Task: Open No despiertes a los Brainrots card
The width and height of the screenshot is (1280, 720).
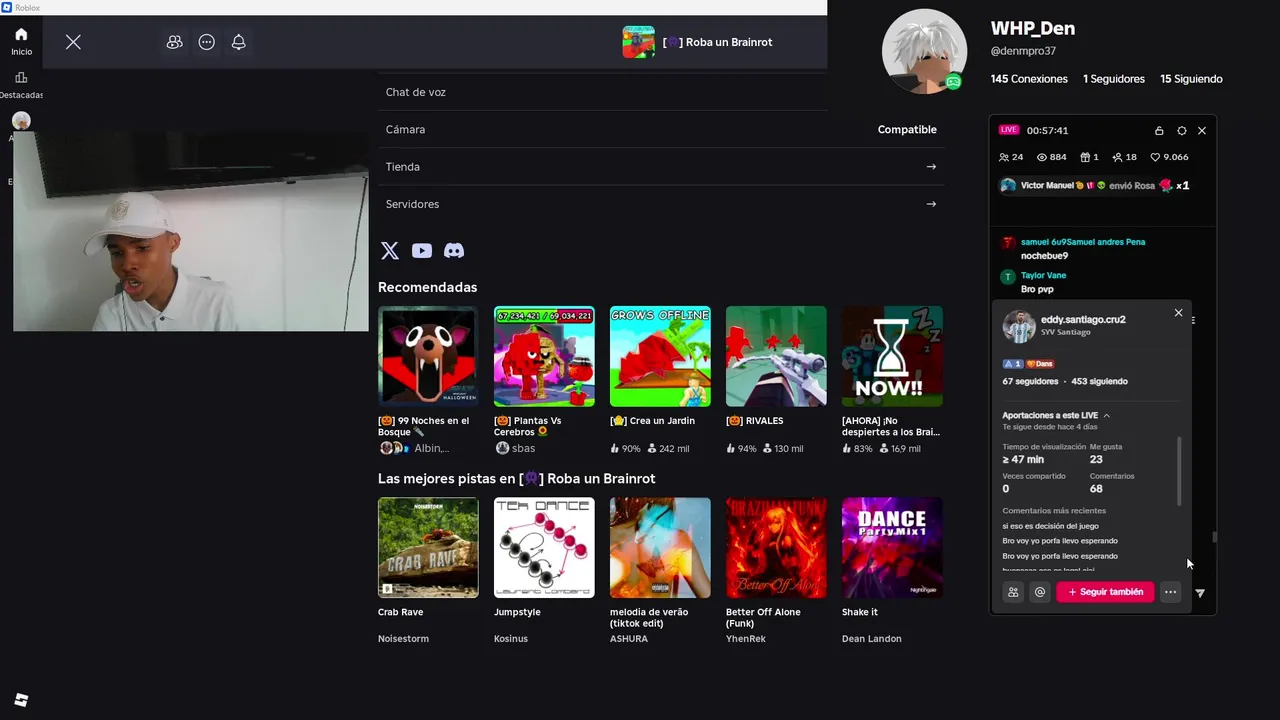Action: click(892, 380)
